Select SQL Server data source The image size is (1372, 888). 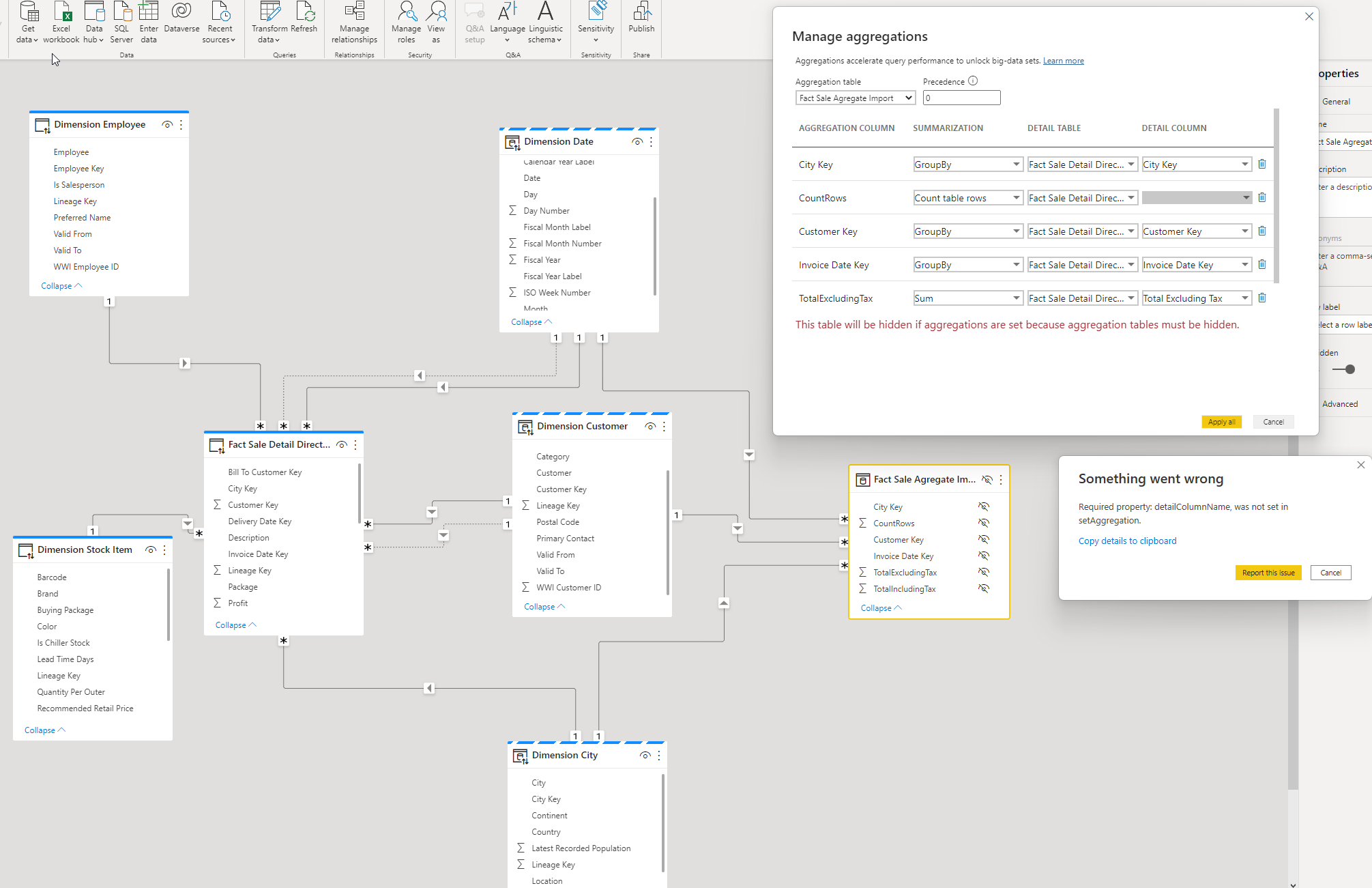click(121, 23)
